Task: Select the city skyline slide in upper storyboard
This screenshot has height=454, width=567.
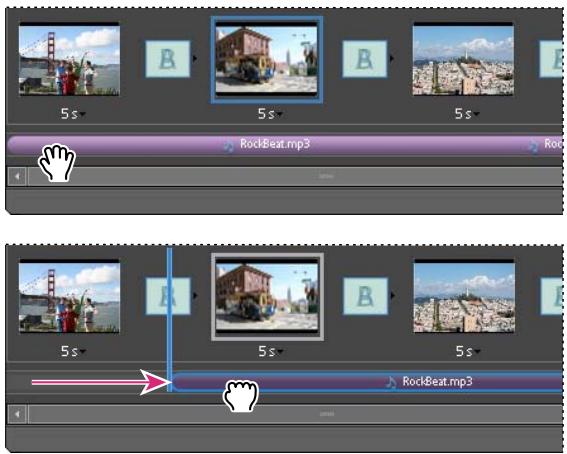Action: click(463, 59)
